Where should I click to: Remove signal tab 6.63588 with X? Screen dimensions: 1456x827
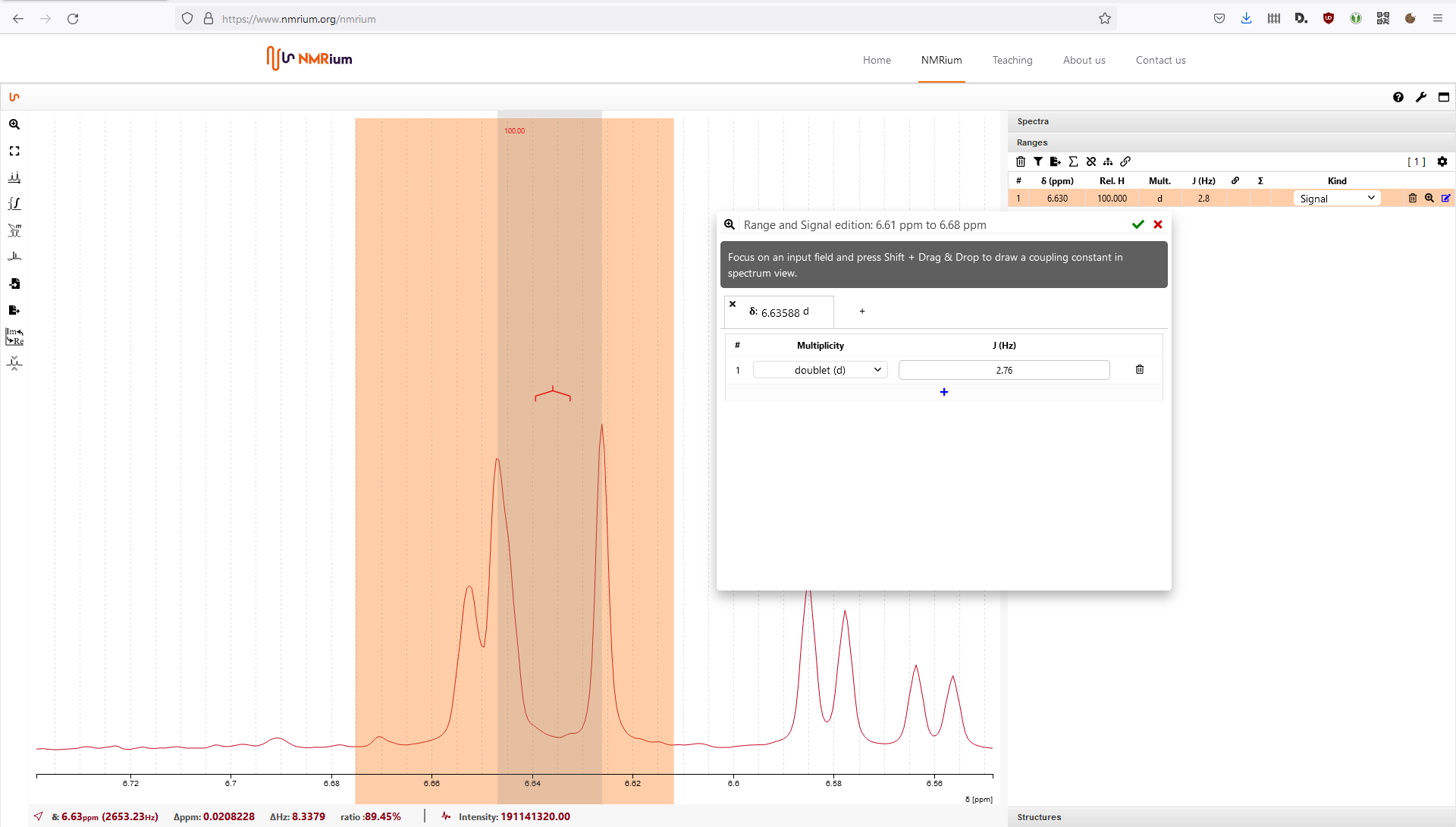pos(733,304)
